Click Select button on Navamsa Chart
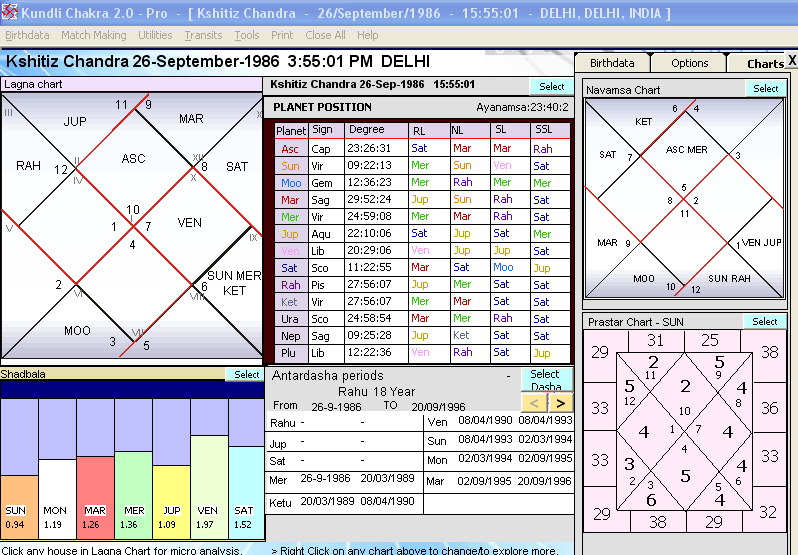798x555 pixels. pyautogui.click(x=765, y=89)
